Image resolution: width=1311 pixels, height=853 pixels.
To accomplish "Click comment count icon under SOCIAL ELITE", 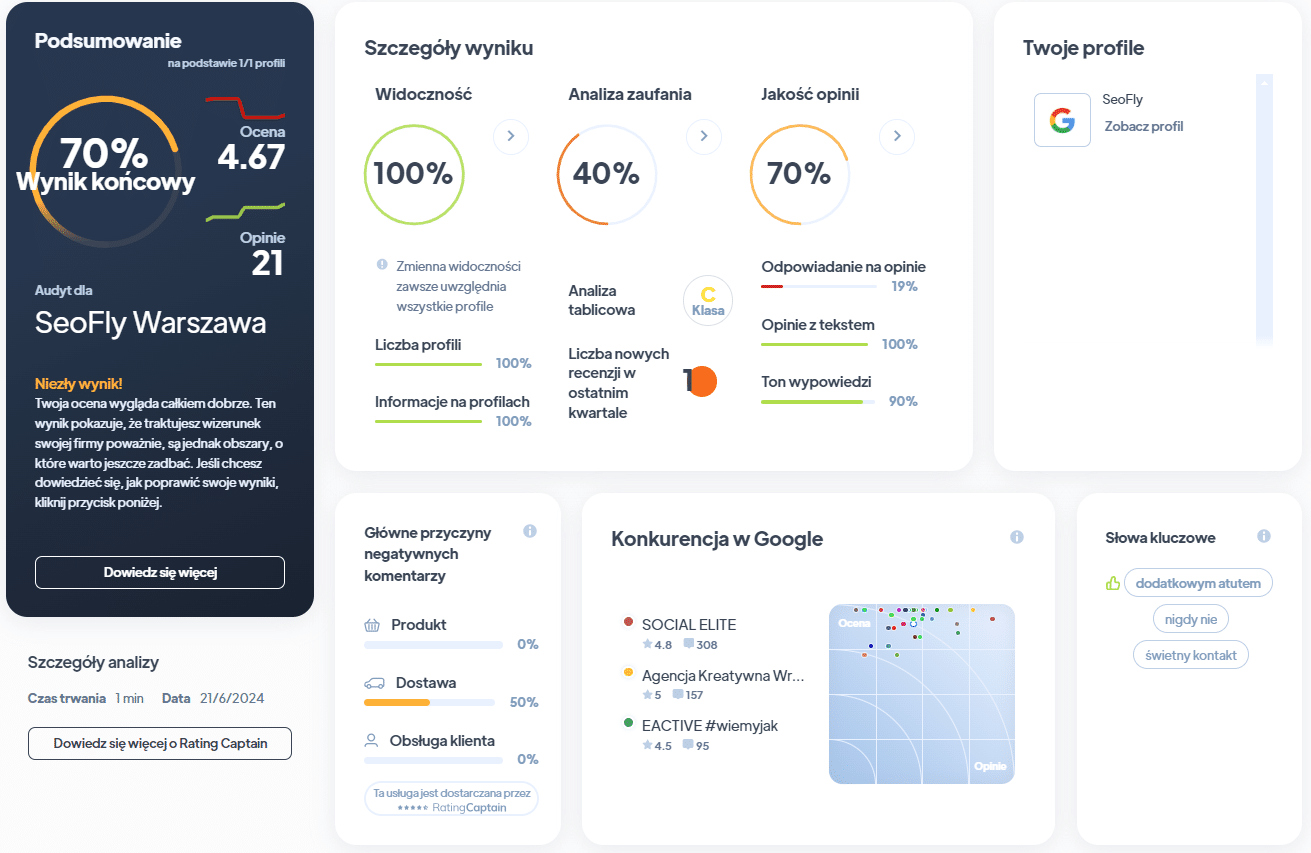I will 688,645.
